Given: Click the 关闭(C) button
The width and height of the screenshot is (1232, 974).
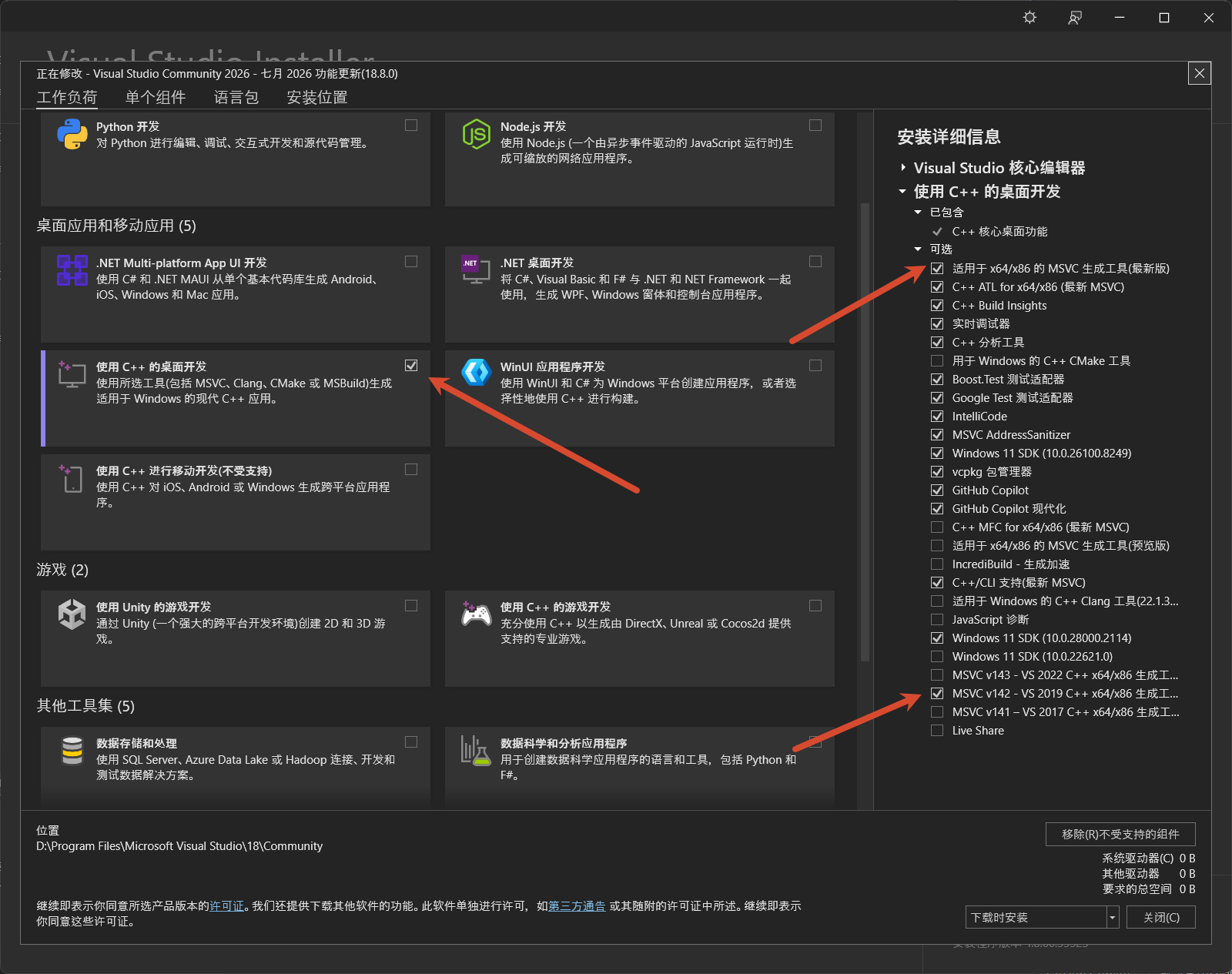Looking at the screenshot, I should tap(1161, 917).
